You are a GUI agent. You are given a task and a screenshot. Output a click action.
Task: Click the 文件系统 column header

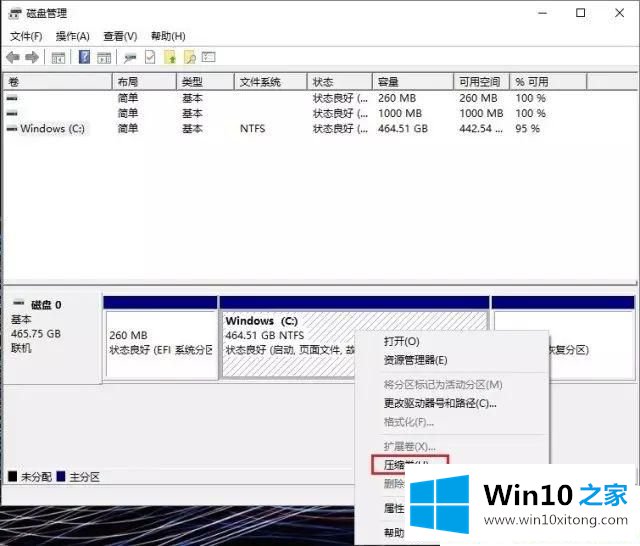click(x=271, y=82)
